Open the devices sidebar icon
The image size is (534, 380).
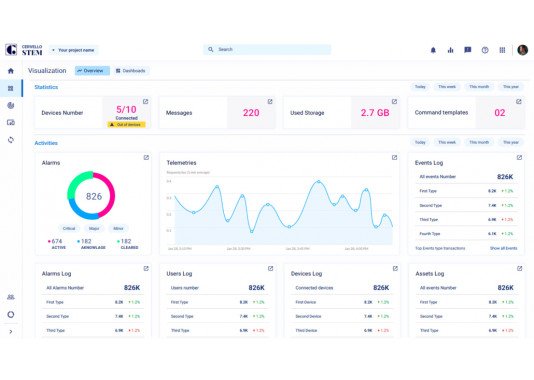click(11, 122)
